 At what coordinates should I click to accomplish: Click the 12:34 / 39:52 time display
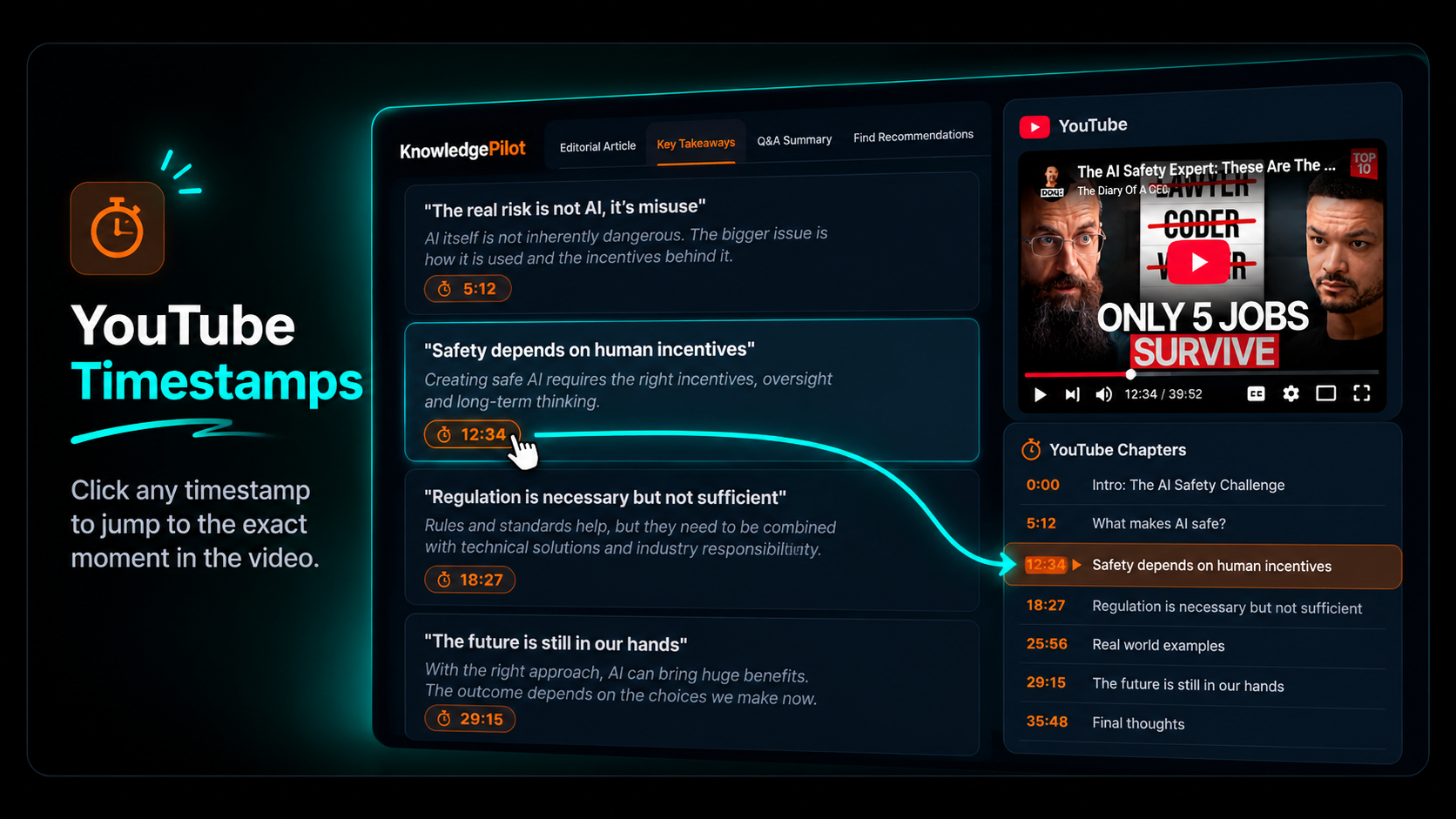[1163, 394]
